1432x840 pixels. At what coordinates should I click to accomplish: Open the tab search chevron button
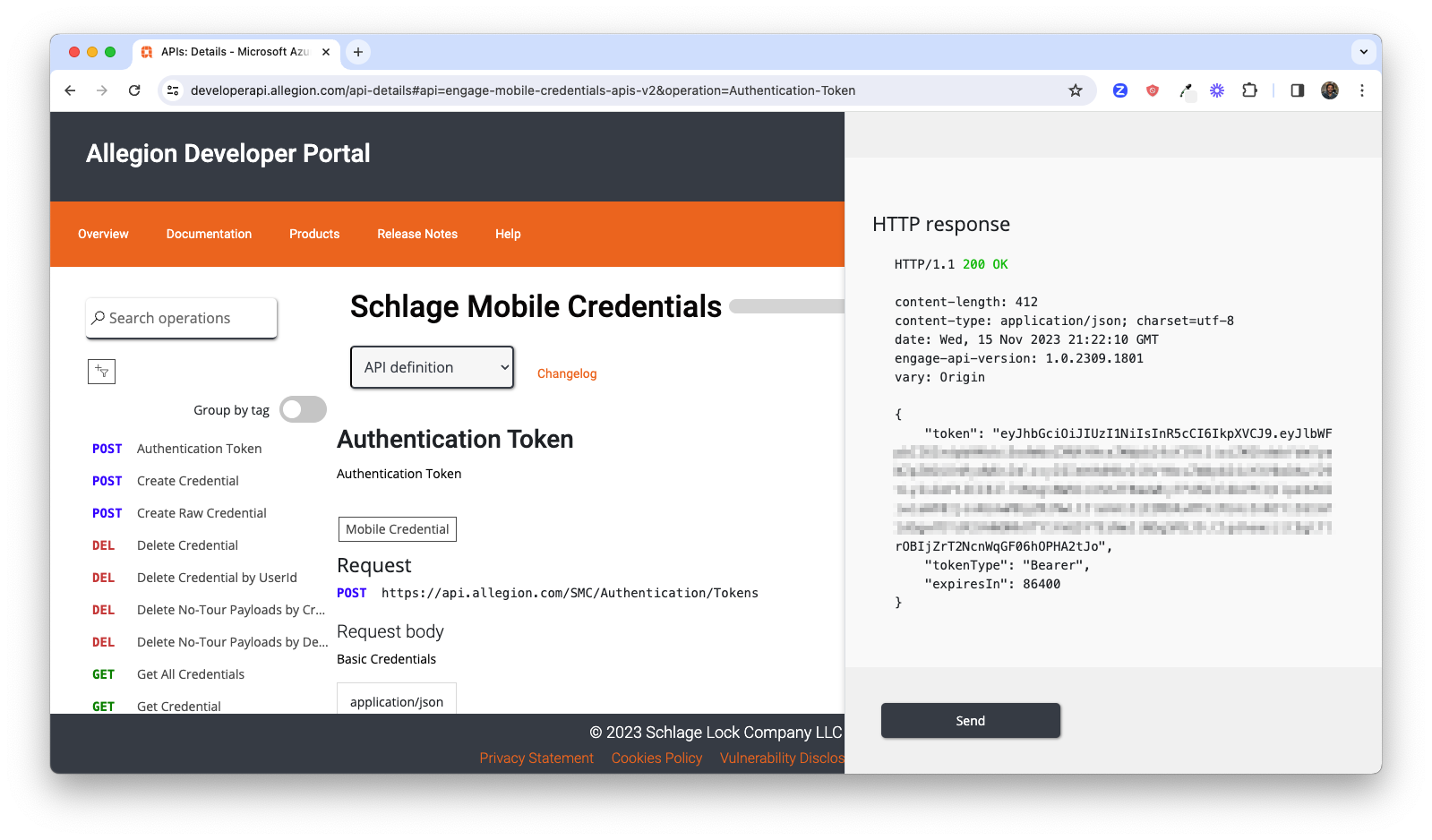[x=1363, y=52]
